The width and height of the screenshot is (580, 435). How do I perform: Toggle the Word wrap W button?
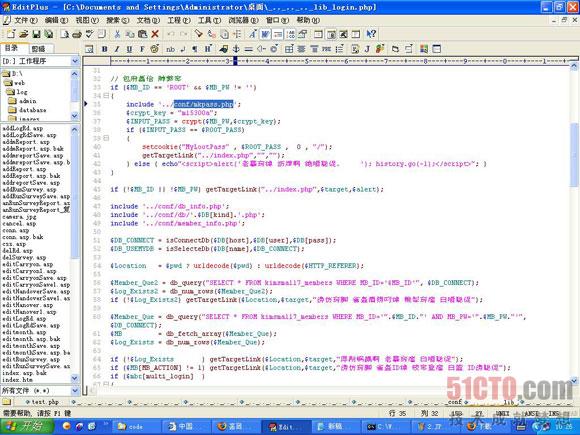pos(265,34)
